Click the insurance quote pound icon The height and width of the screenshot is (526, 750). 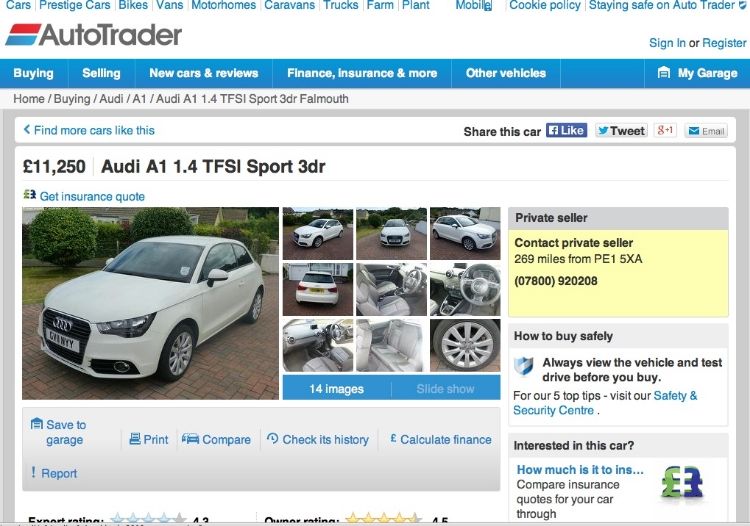30,195
